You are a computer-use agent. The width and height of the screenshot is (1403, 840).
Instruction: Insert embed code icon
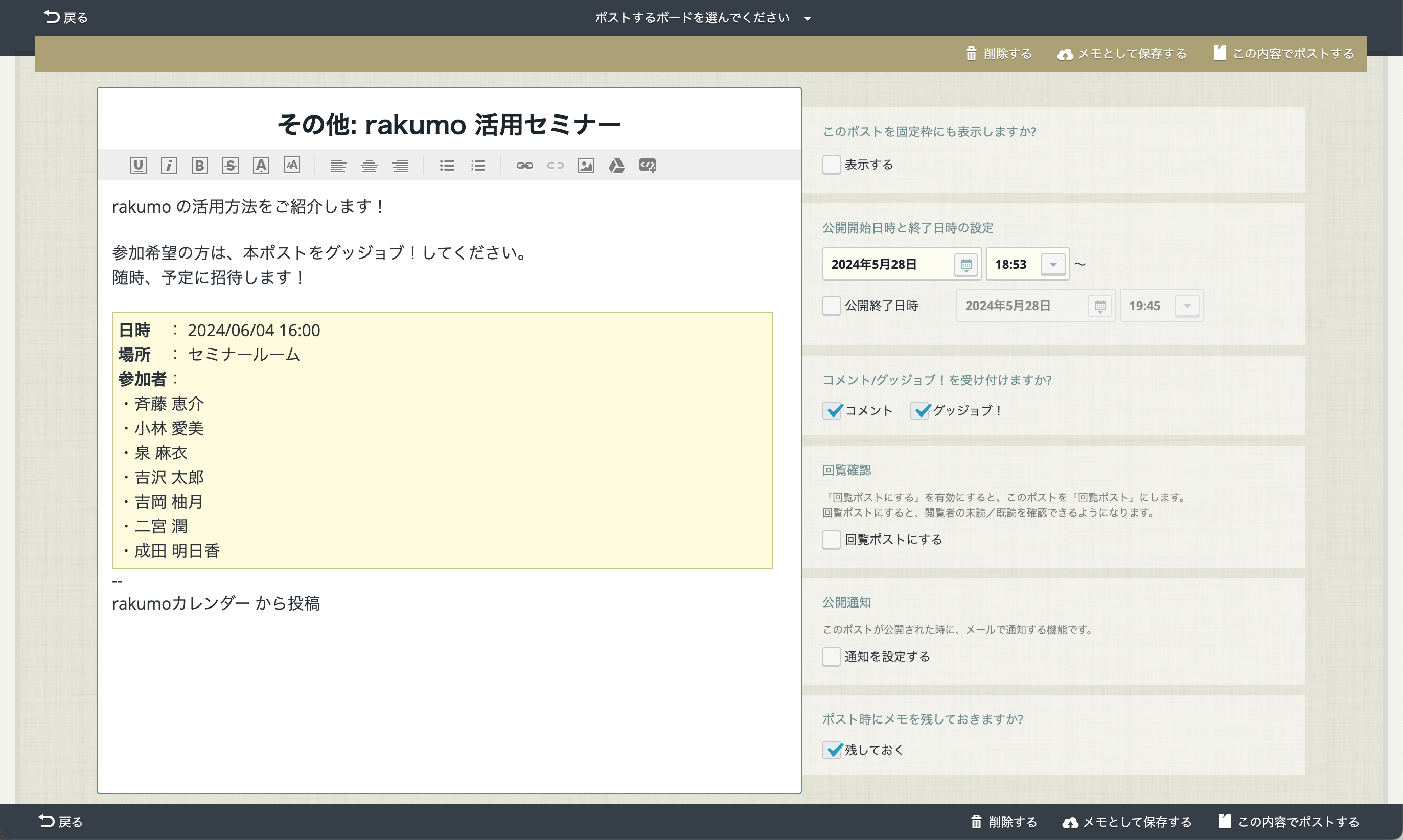click(647, 165)
